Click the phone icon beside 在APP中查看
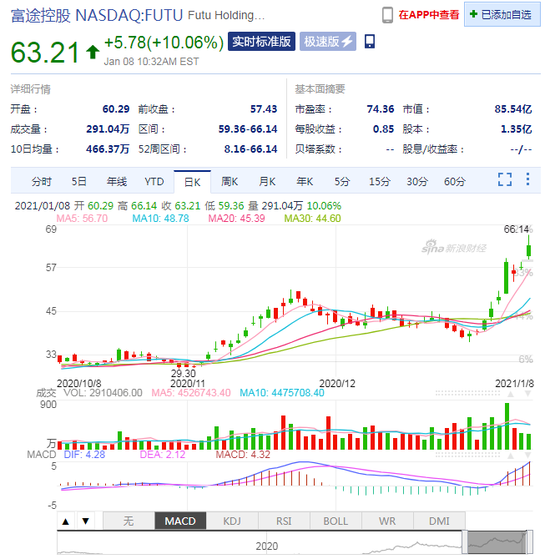 tap(387, 15)
